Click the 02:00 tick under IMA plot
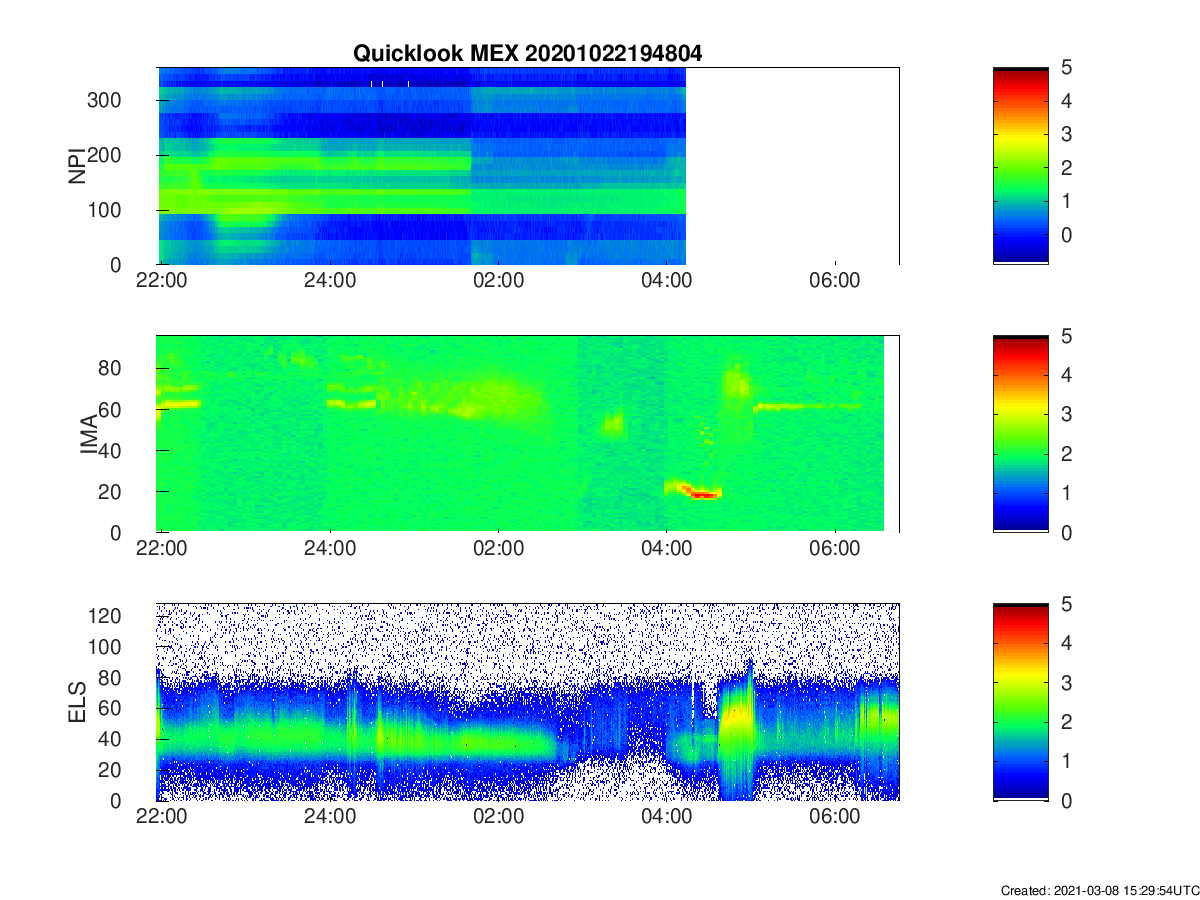The width and height of the screenshot is (1200, 900). [498, 549]
